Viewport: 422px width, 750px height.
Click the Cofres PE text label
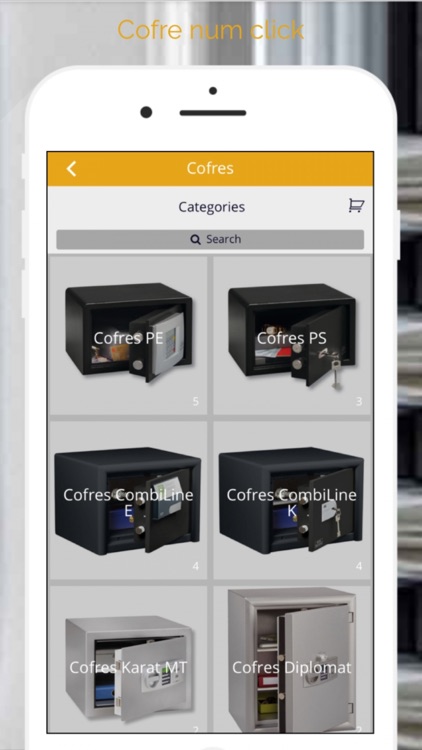(128, 338)
